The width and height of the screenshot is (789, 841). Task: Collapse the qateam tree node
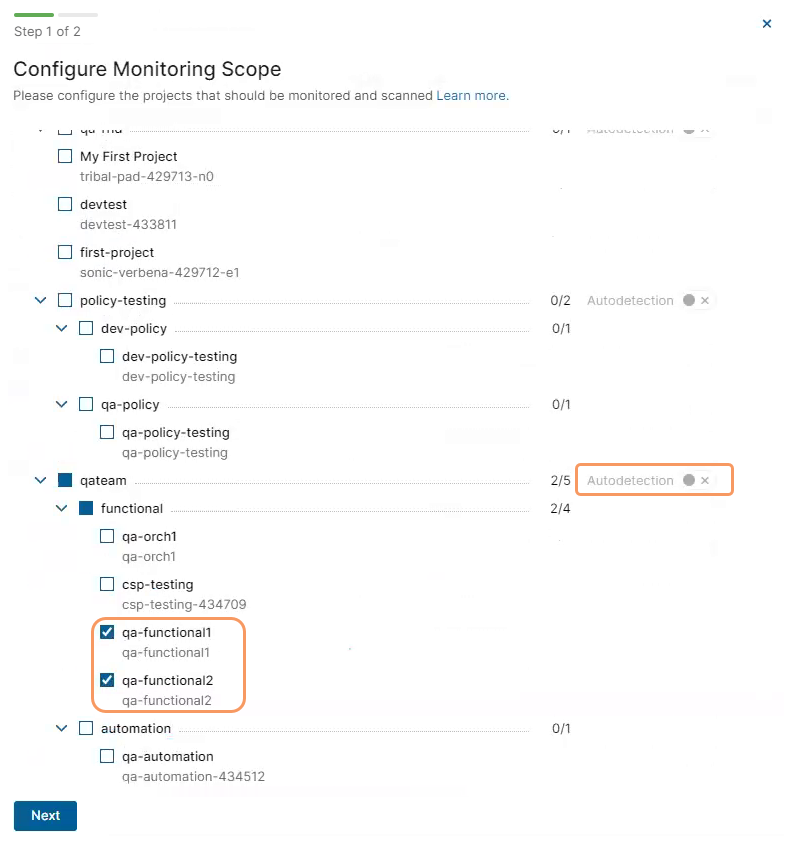point(40,480)
